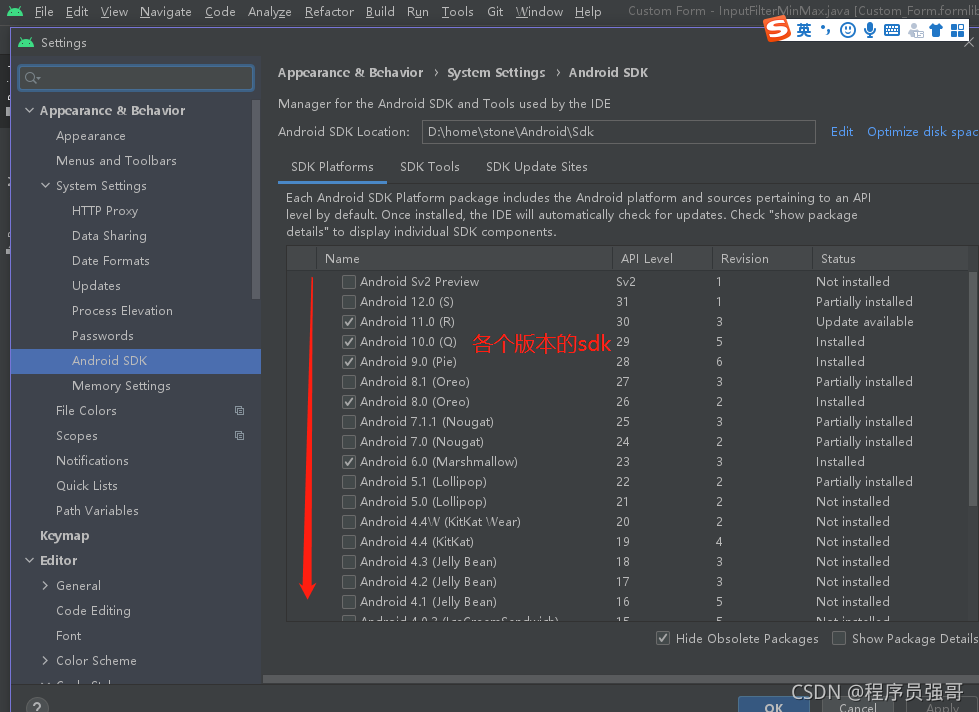Click the horizontal scrollbar below the SDK panel
Image resolution: width=979 pixels, height=712 pixels.
pos(621,678)
